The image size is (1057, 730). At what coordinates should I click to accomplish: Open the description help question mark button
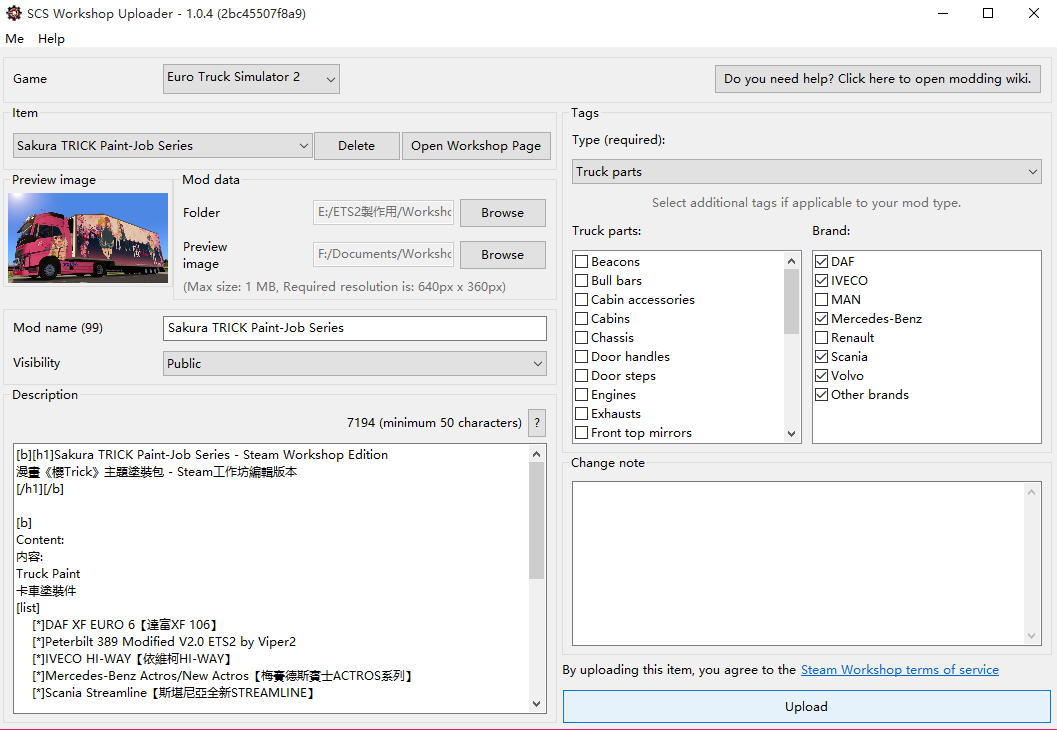click(537, 423)
